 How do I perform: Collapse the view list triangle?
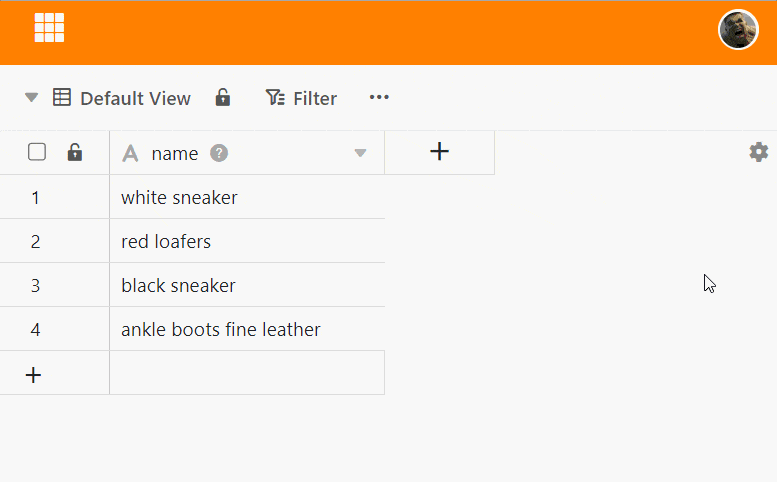32,98
